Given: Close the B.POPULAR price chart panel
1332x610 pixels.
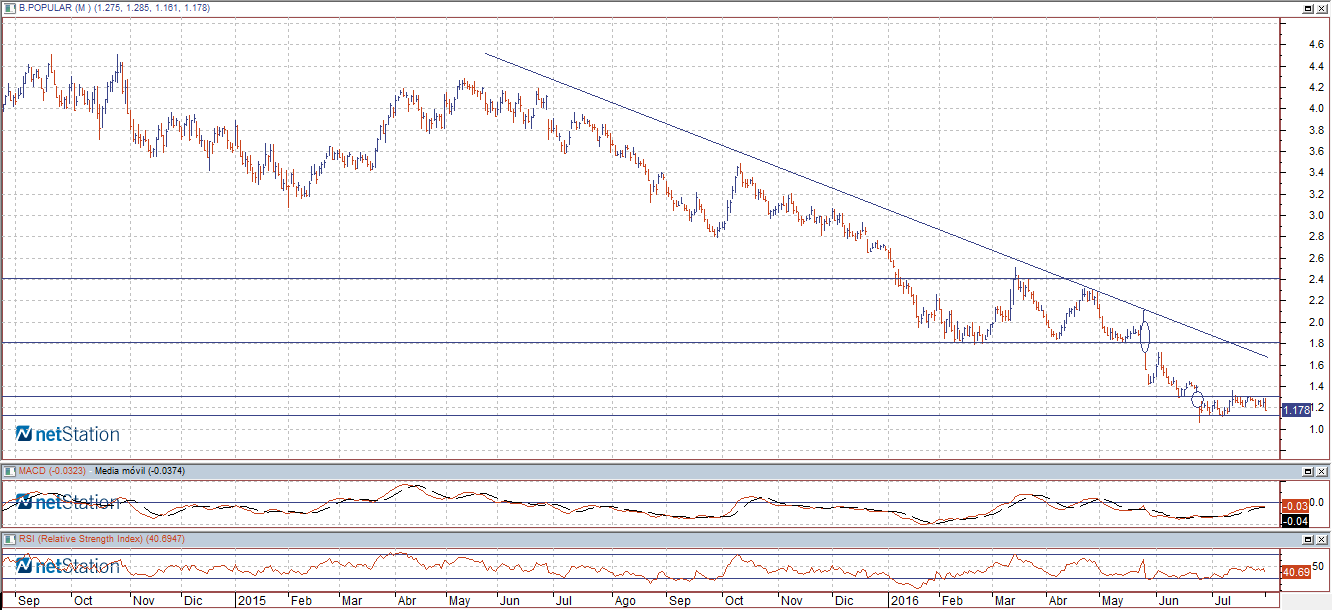Looking at the screenshot, I should point(1322,8).
